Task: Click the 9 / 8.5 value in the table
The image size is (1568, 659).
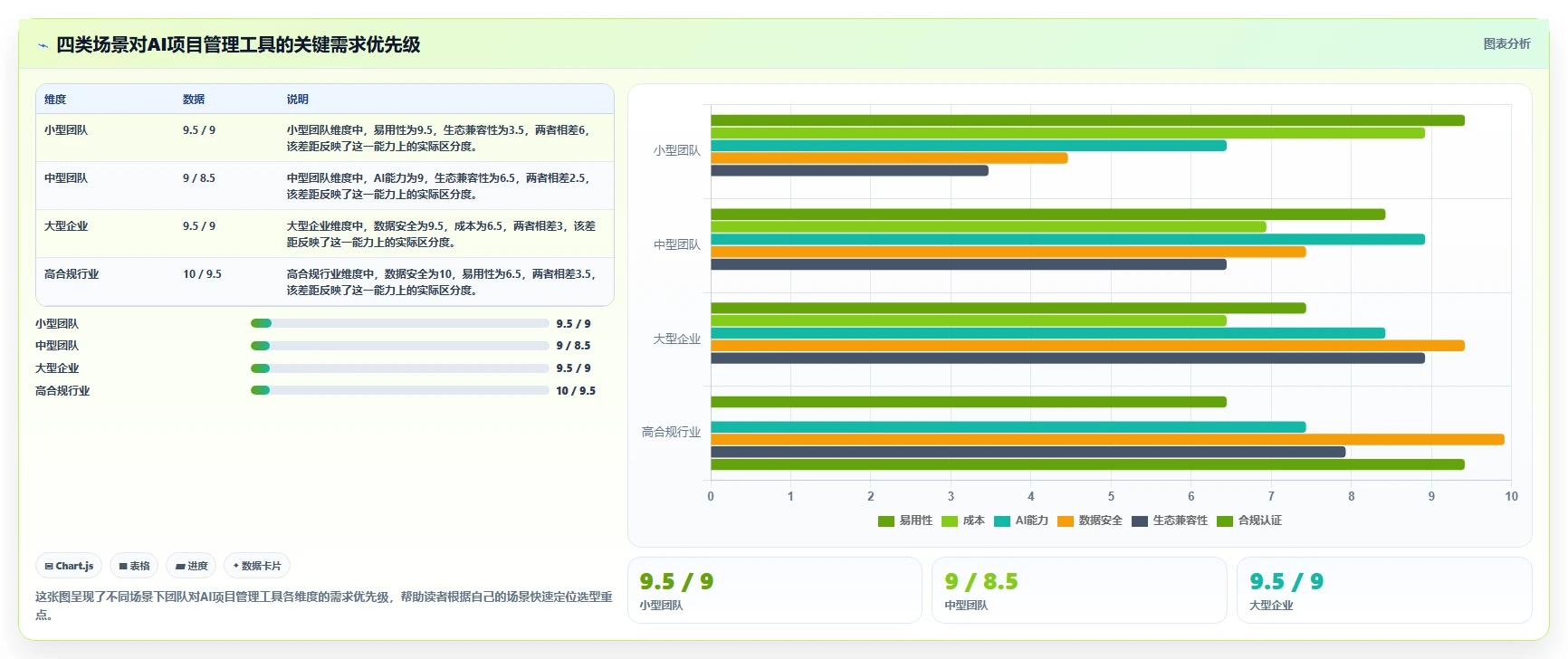Action: click(x=199, y=178)
